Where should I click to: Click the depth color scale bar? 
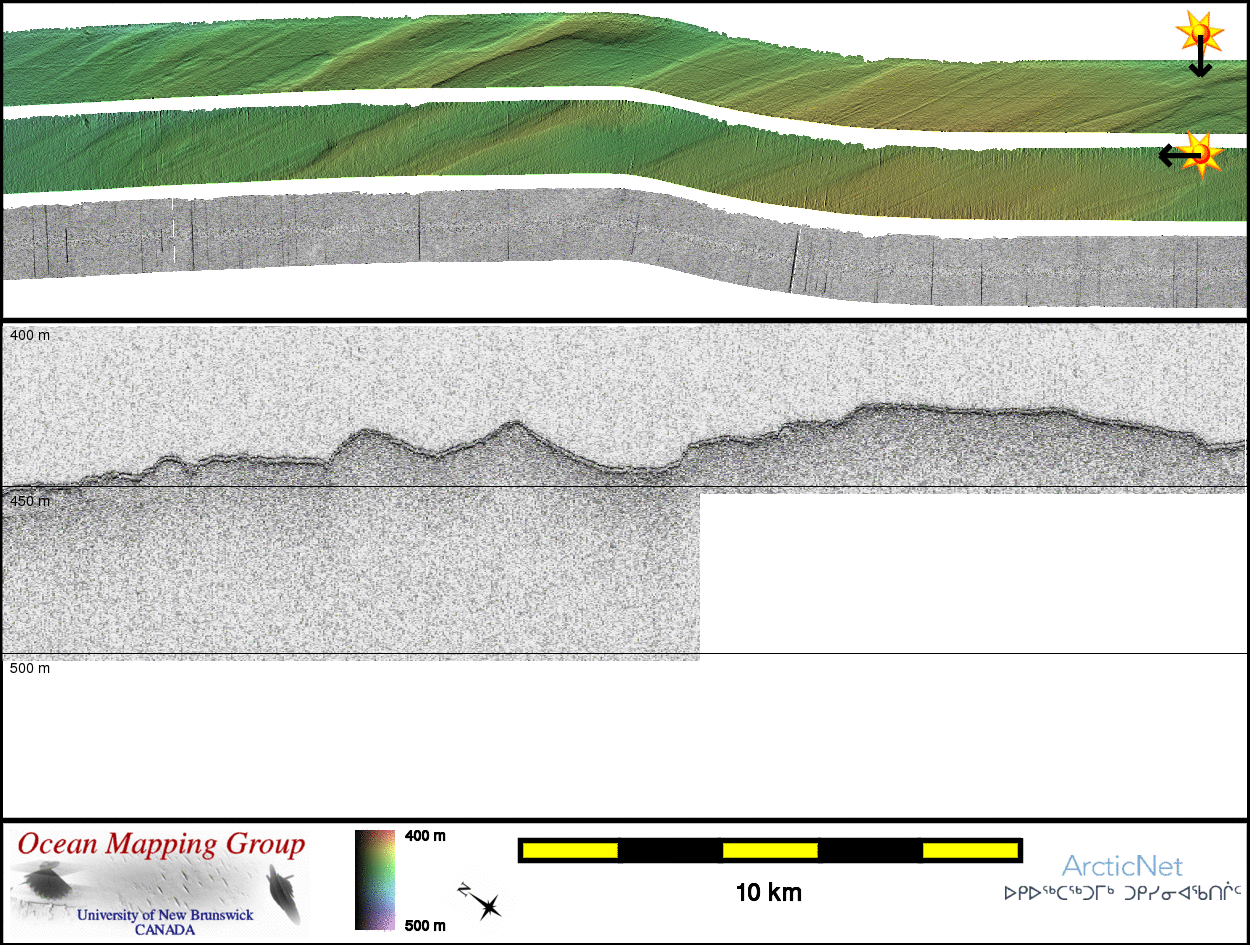(375, 880)
